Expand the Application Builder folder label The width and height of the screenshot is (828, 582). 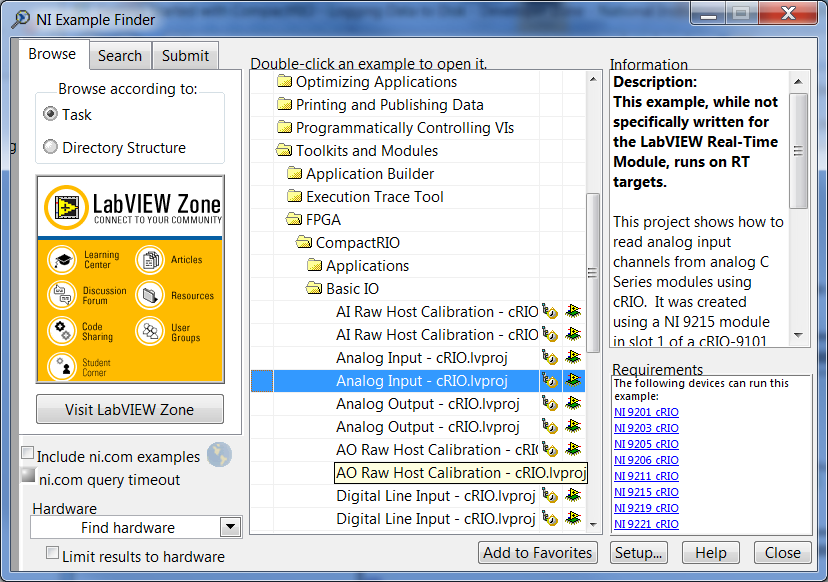click(370, 173)
